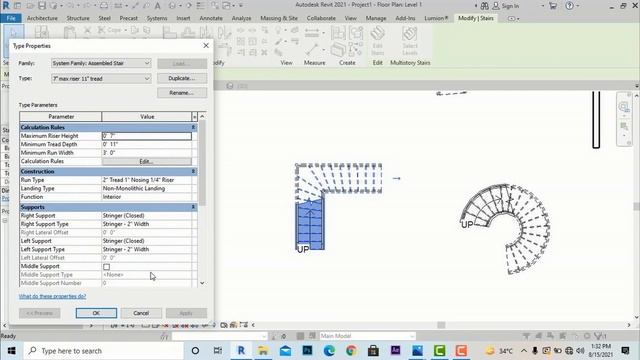Open 'What do these properties do?' link
The width and height of the screenshot is (640, 360).
pyautogui.click(x=52, y=296)
